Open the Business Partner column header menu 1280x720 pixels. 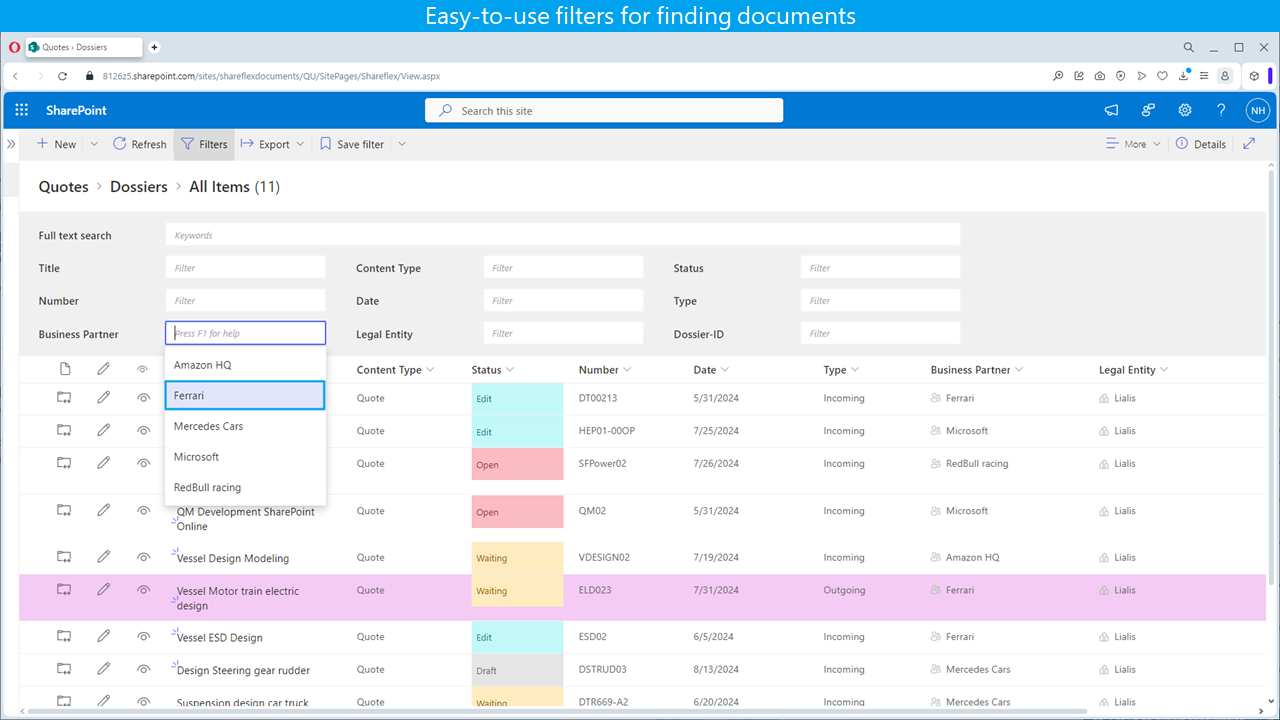point(977,370)
